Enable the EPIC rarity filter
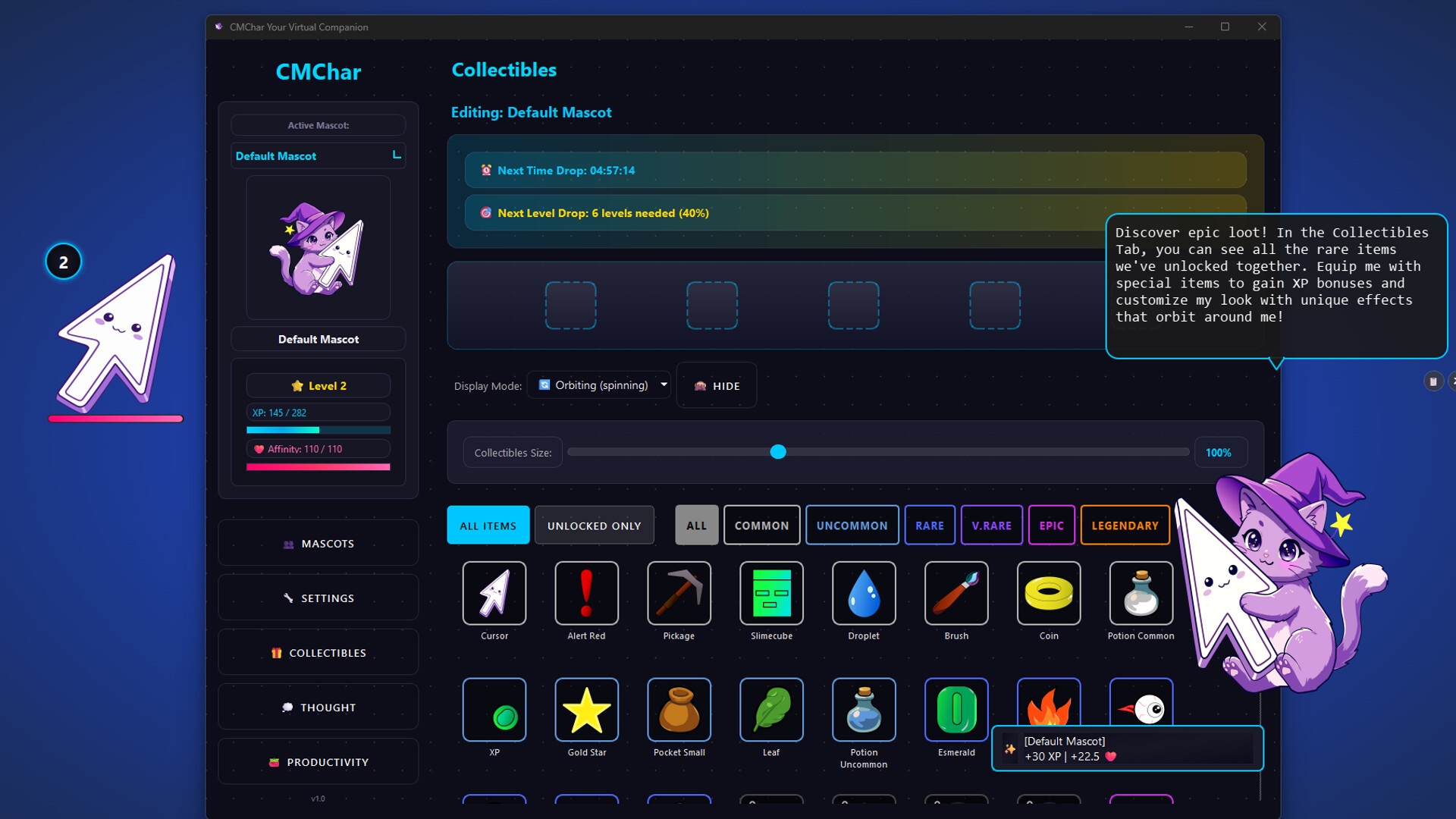This screenshot has width=1456, height=819. point(1052,525)
